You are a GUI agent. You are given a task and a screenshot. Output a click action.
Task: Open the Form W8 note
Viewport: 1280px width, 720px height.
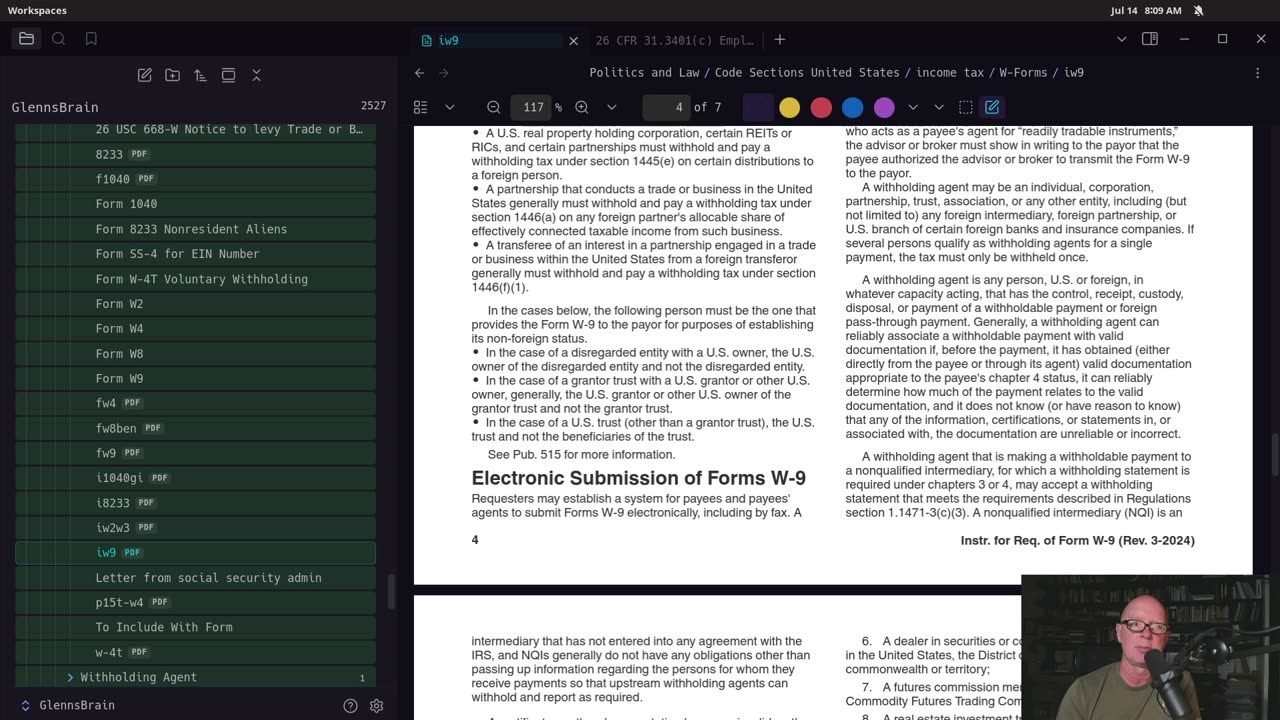coord(195,353)
